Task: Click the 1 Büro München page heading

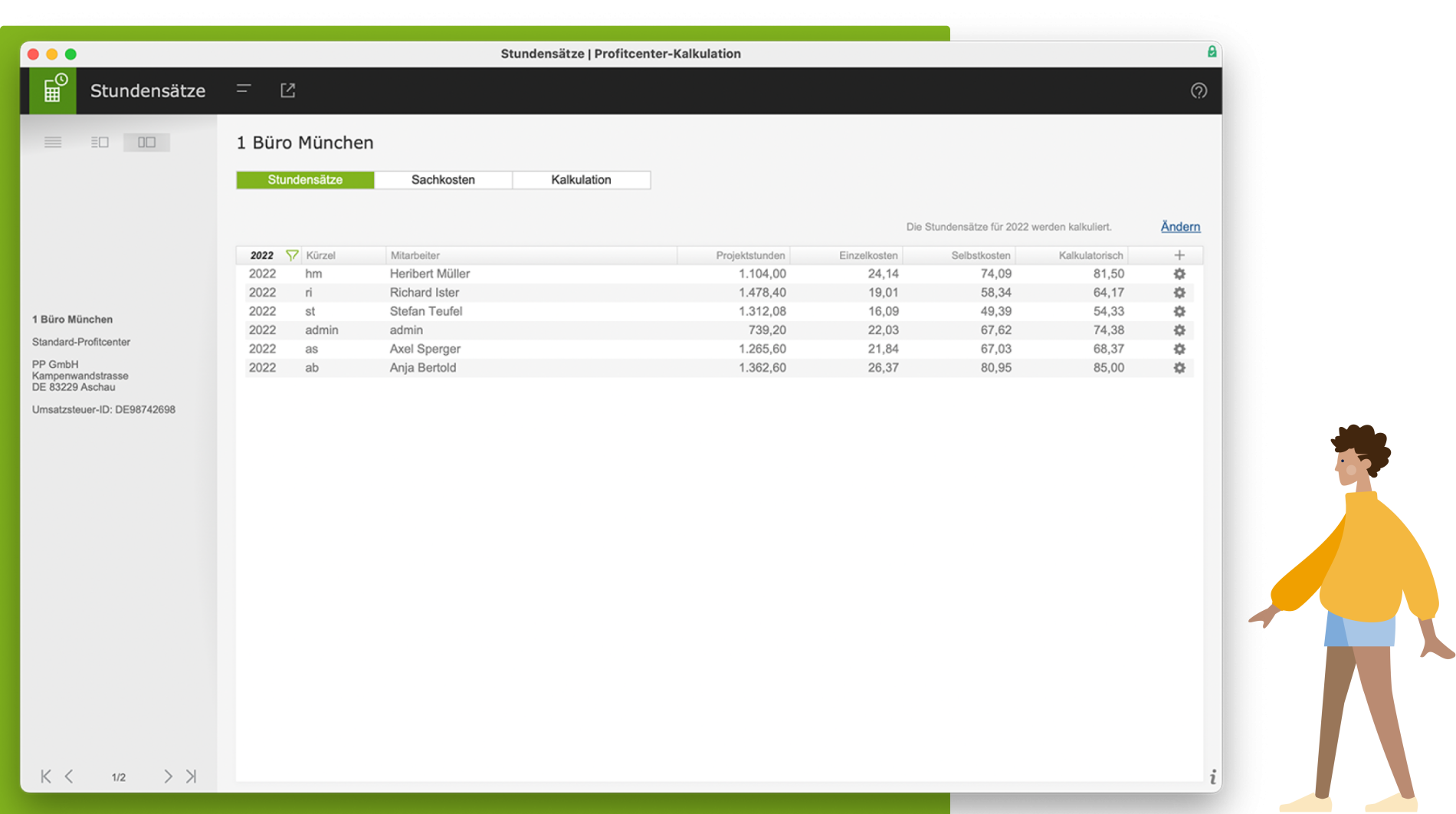Action: tap(305, 143)
